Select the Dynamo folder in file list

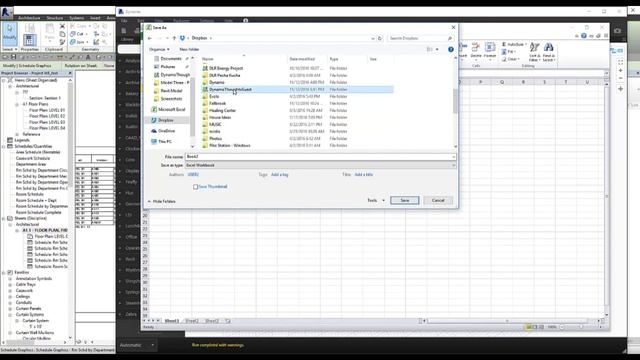[x=217, y=82]
